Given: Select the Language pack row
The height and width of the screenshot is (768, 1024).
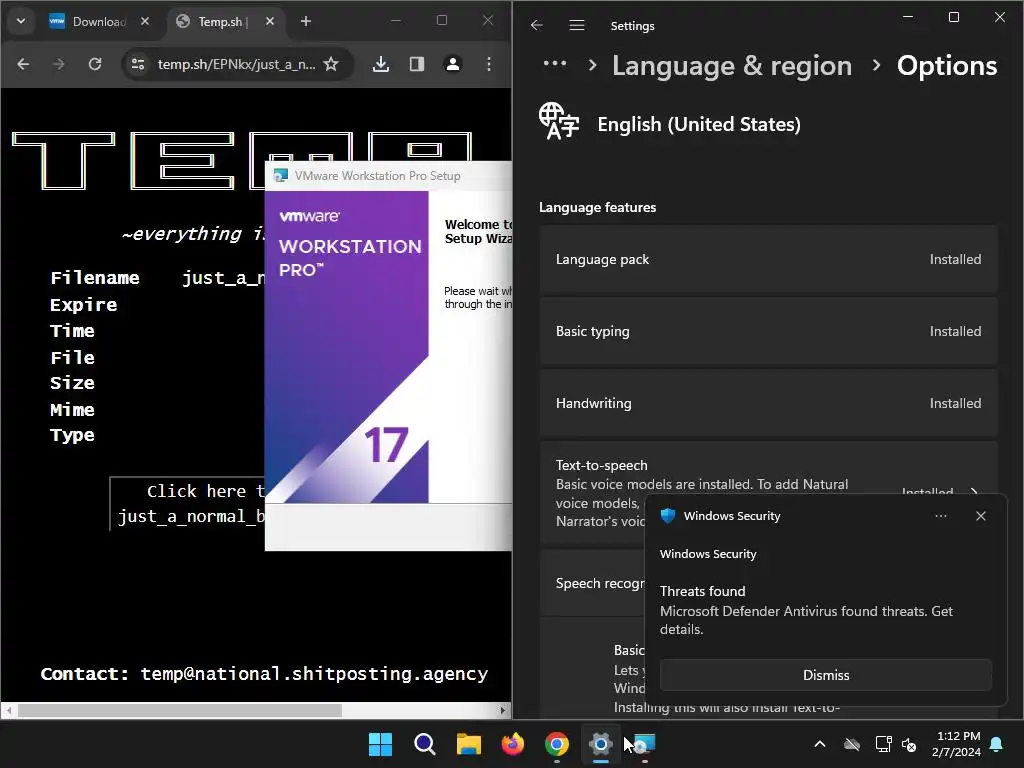Looking at the screenshot, I should click(x=769, y=259).
